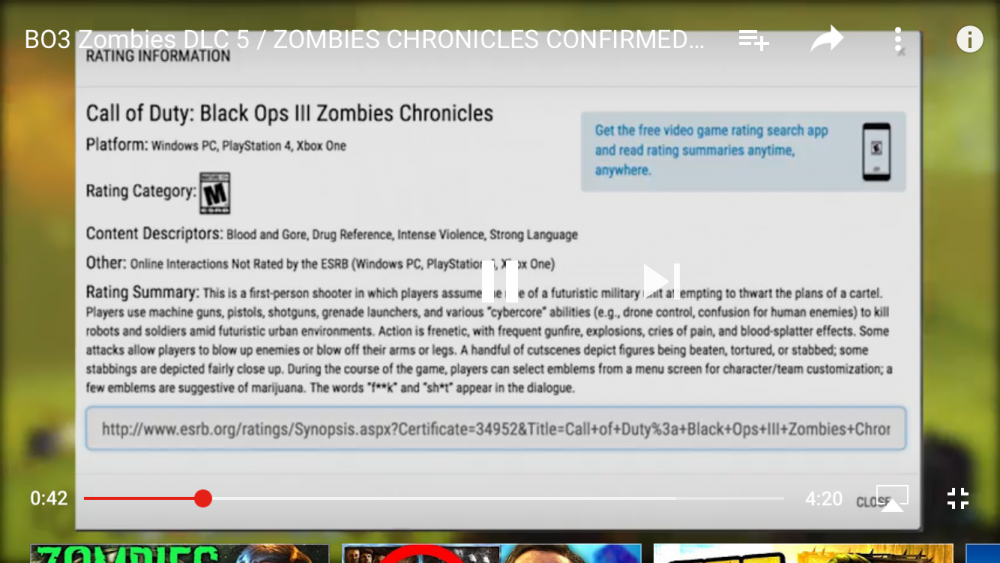Click the ESRB M rating icon
Viewport: 1000px width, 563px height.
click(215, 191)
